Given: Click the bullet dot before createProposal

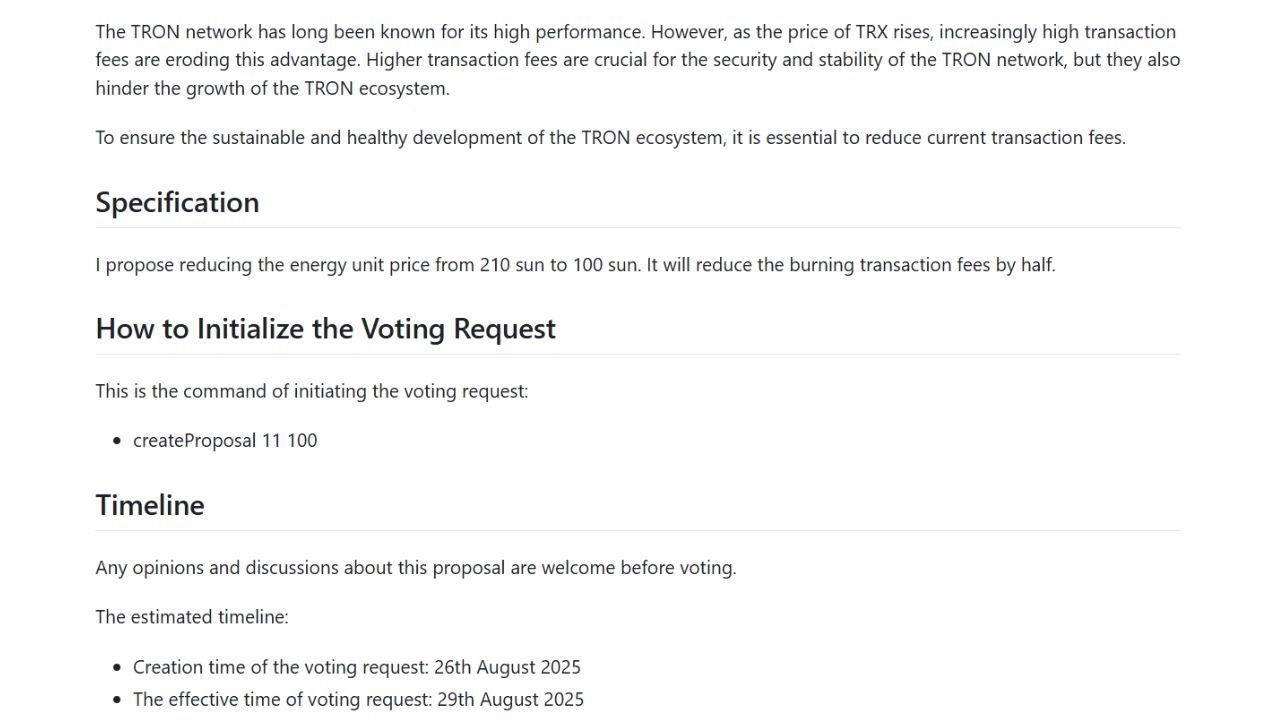Looking at the screenshot, I should (x=119, y=441).
